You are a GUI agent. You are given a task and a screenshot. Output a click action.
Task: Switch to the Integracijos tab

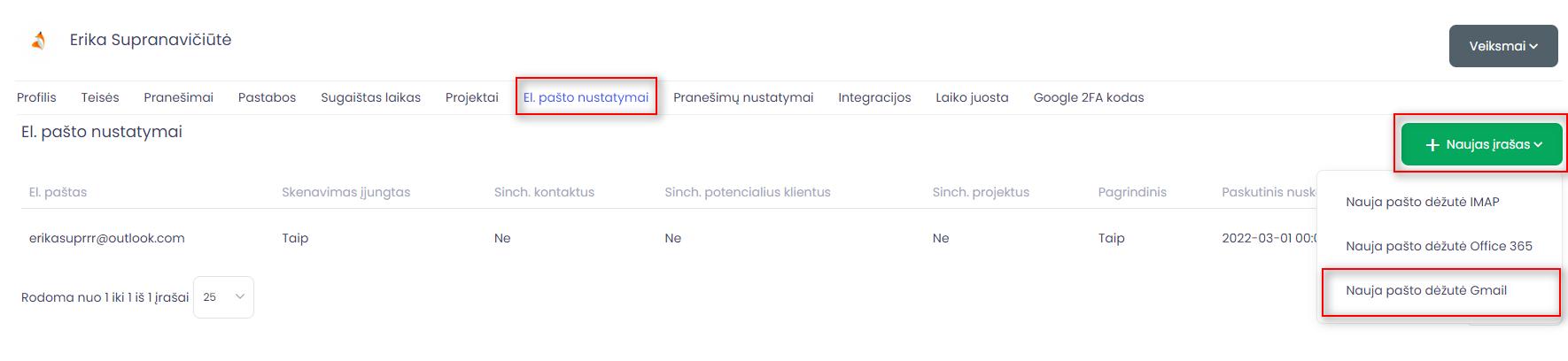[x=874, y=97]
